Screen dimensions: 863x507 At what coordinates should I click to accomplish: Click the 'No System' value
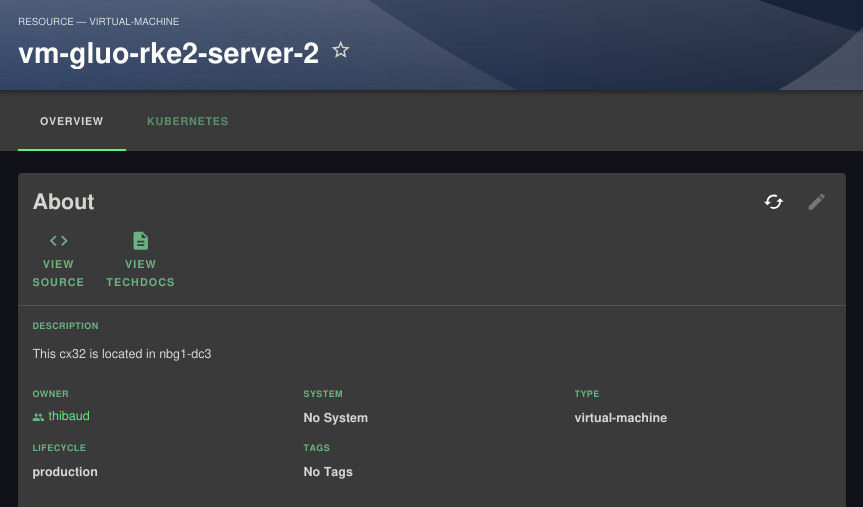point(336,418)
